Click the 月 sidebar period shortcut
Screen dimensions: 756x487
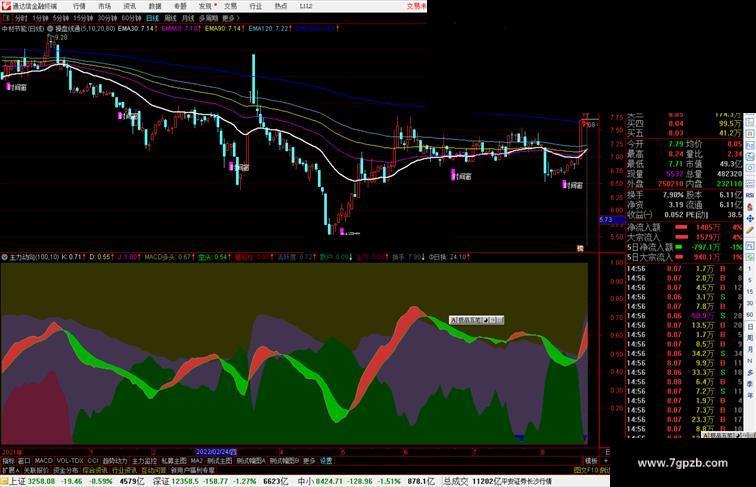click(750, 350)
